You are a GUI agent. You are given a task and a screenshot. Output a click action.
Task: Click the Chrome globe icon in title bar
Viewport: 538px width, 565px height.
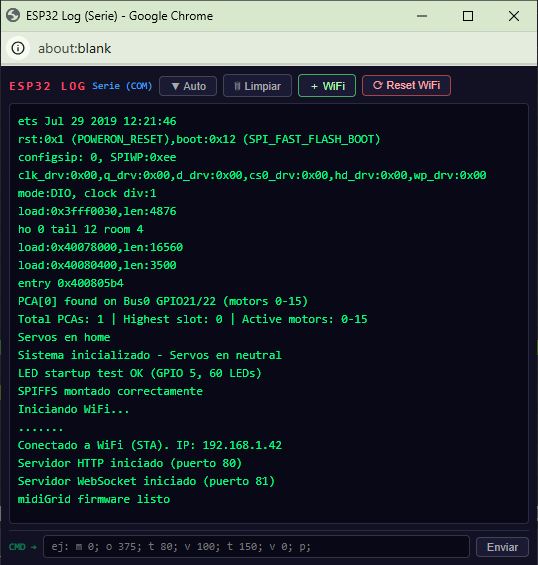pyautogui.click(x=13, y=15)
